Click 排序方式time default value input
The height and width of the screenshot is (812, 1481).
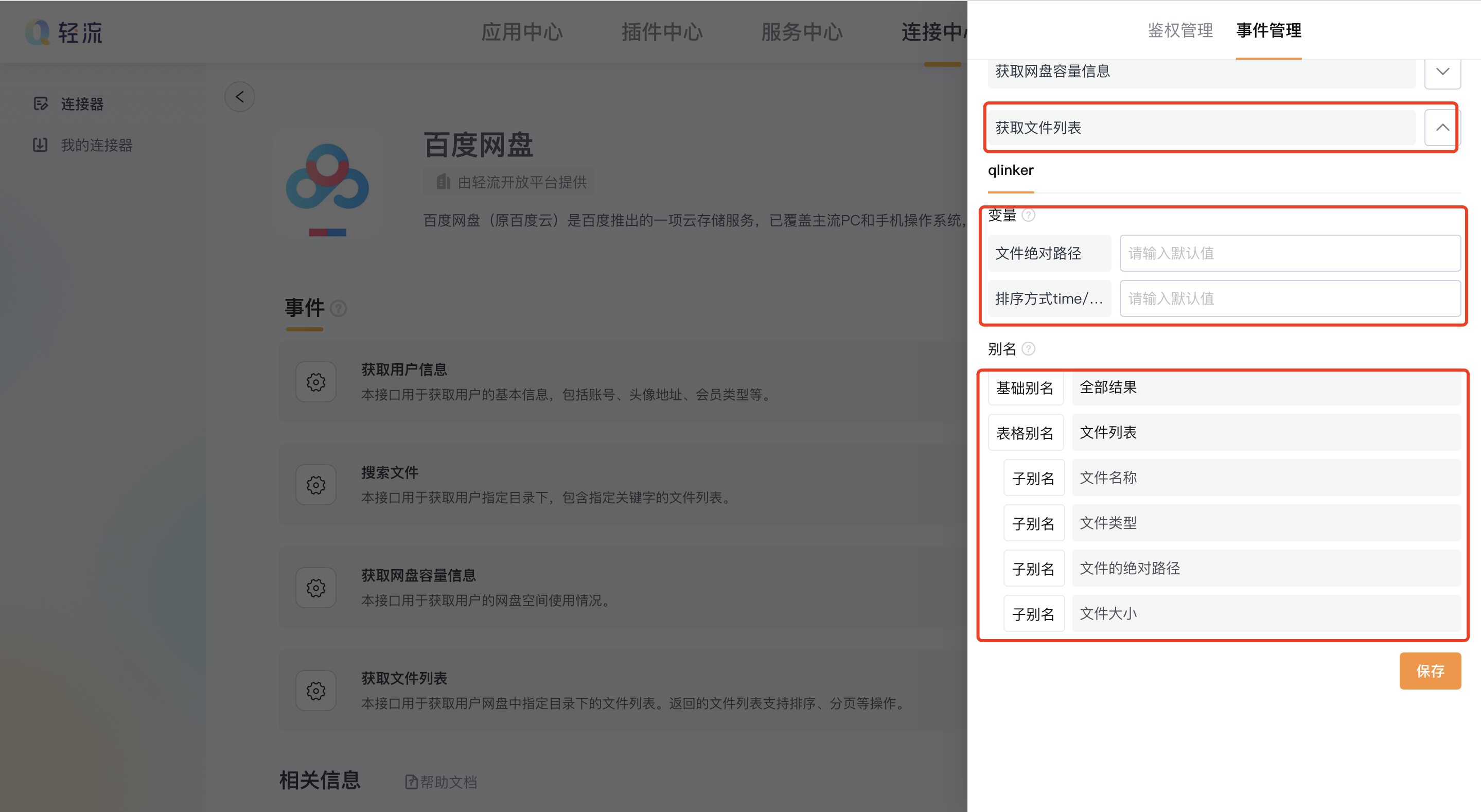1290,298
